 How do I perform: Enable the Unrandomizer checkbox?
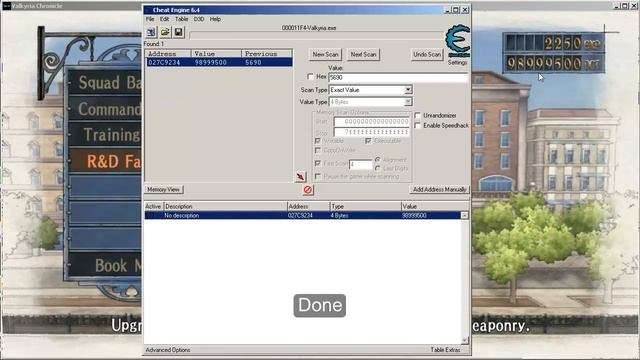(418, 116)
